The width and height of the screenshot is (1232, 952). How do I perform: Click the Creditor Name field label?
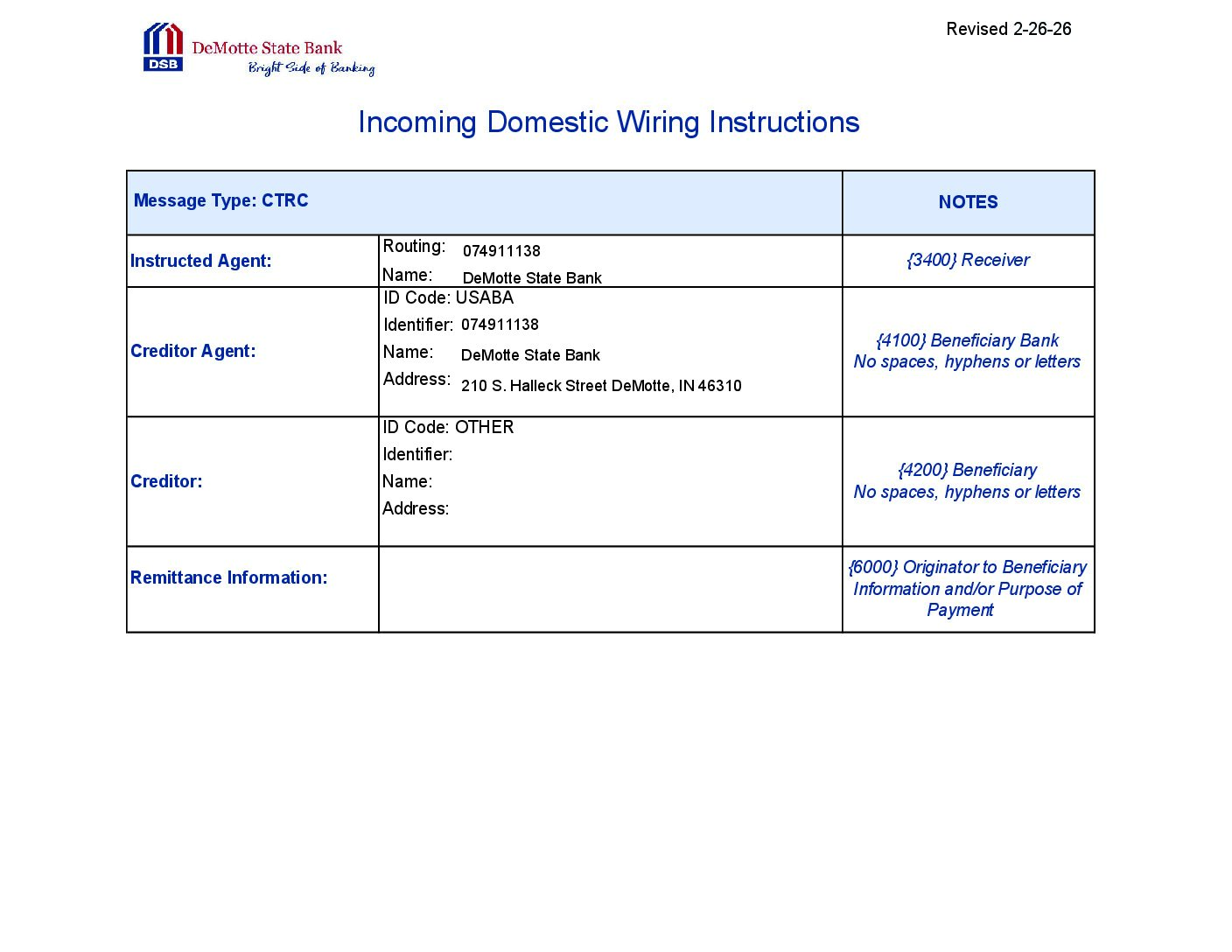point(407,481)
